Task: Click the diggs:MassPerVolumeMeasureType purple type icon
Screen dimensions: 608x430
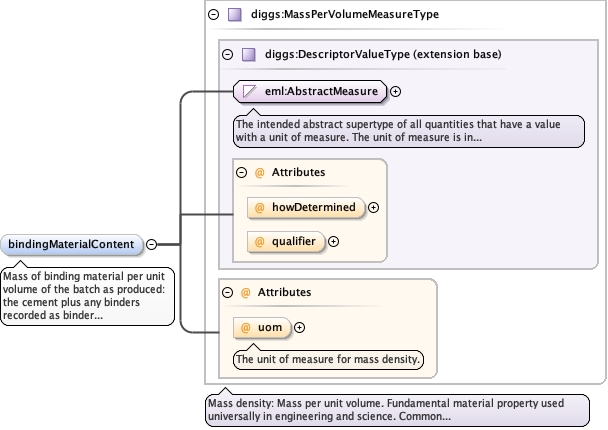Action: pyautogui.click(x=235, y=15)
